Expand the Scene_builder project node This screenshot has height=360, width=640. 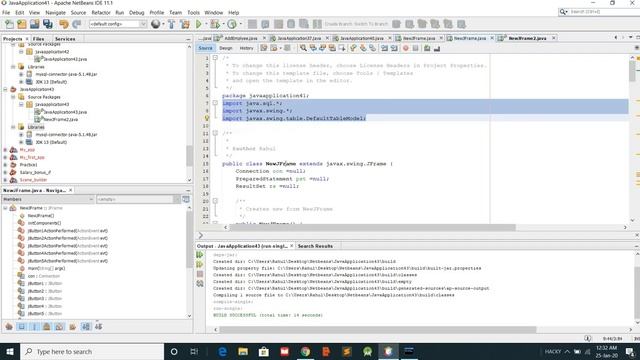5,180
